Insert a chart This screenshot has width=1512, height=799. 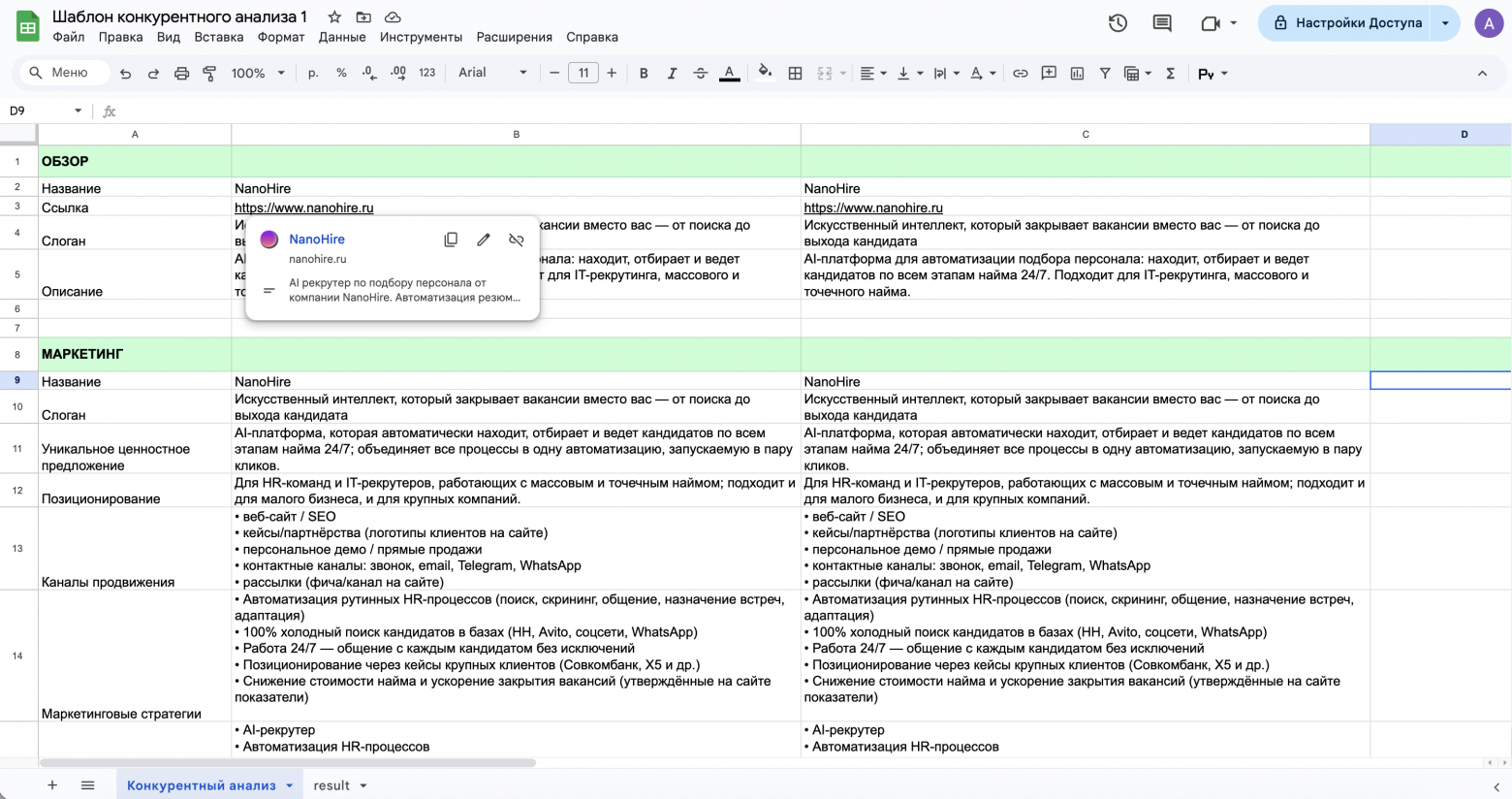(1076, 73)
